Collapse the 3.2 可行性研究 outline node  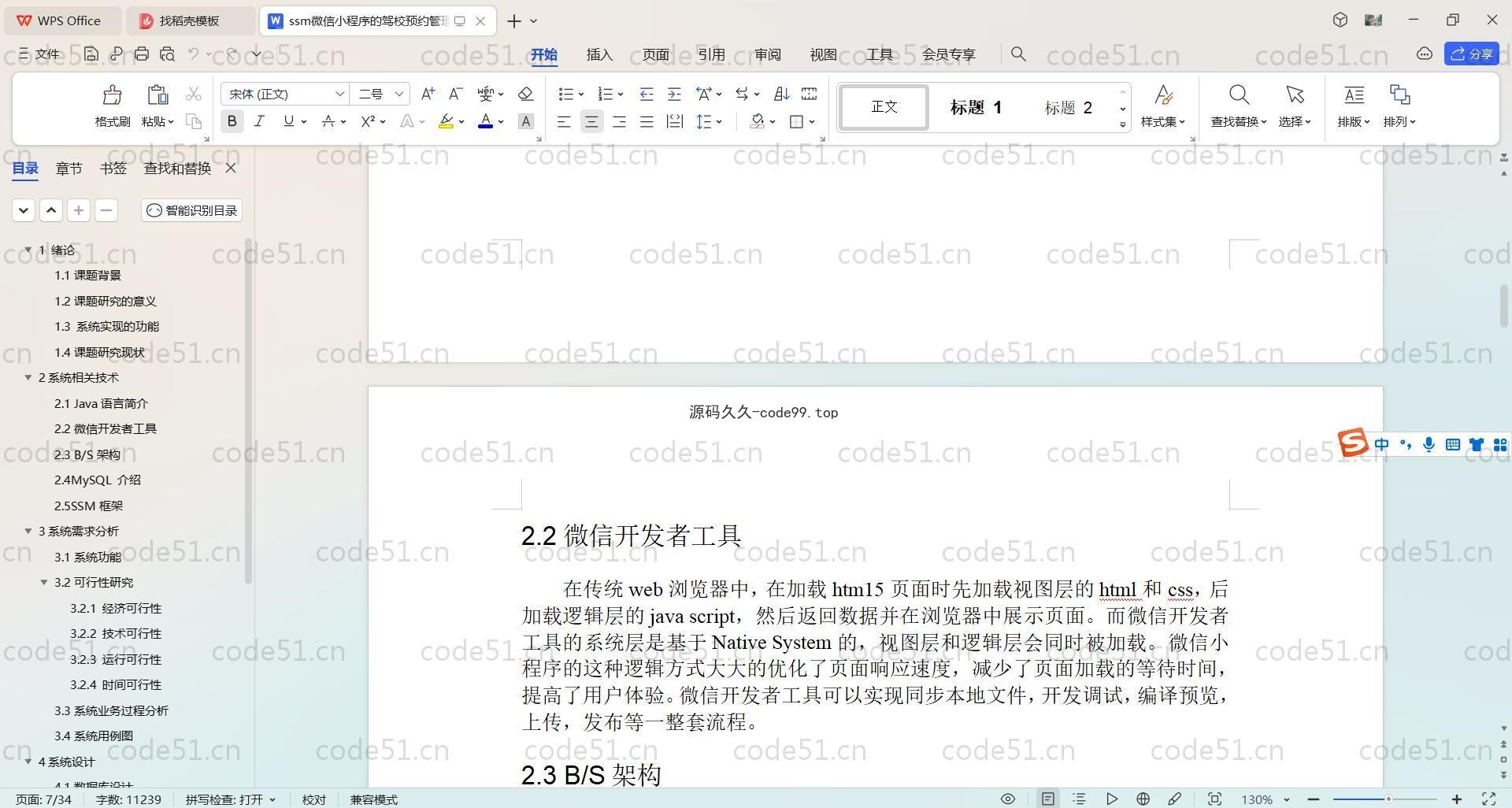(44, 582)
